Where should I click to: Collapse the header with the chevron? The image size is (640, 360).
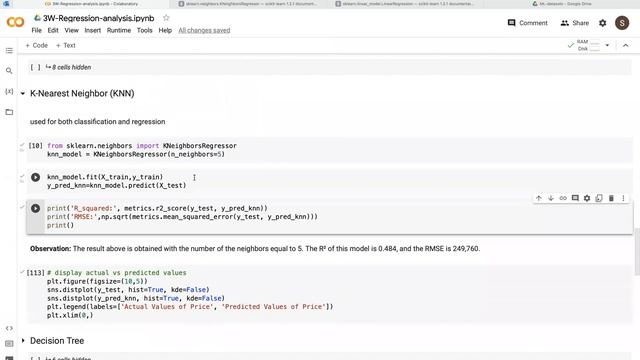(625, 45)
